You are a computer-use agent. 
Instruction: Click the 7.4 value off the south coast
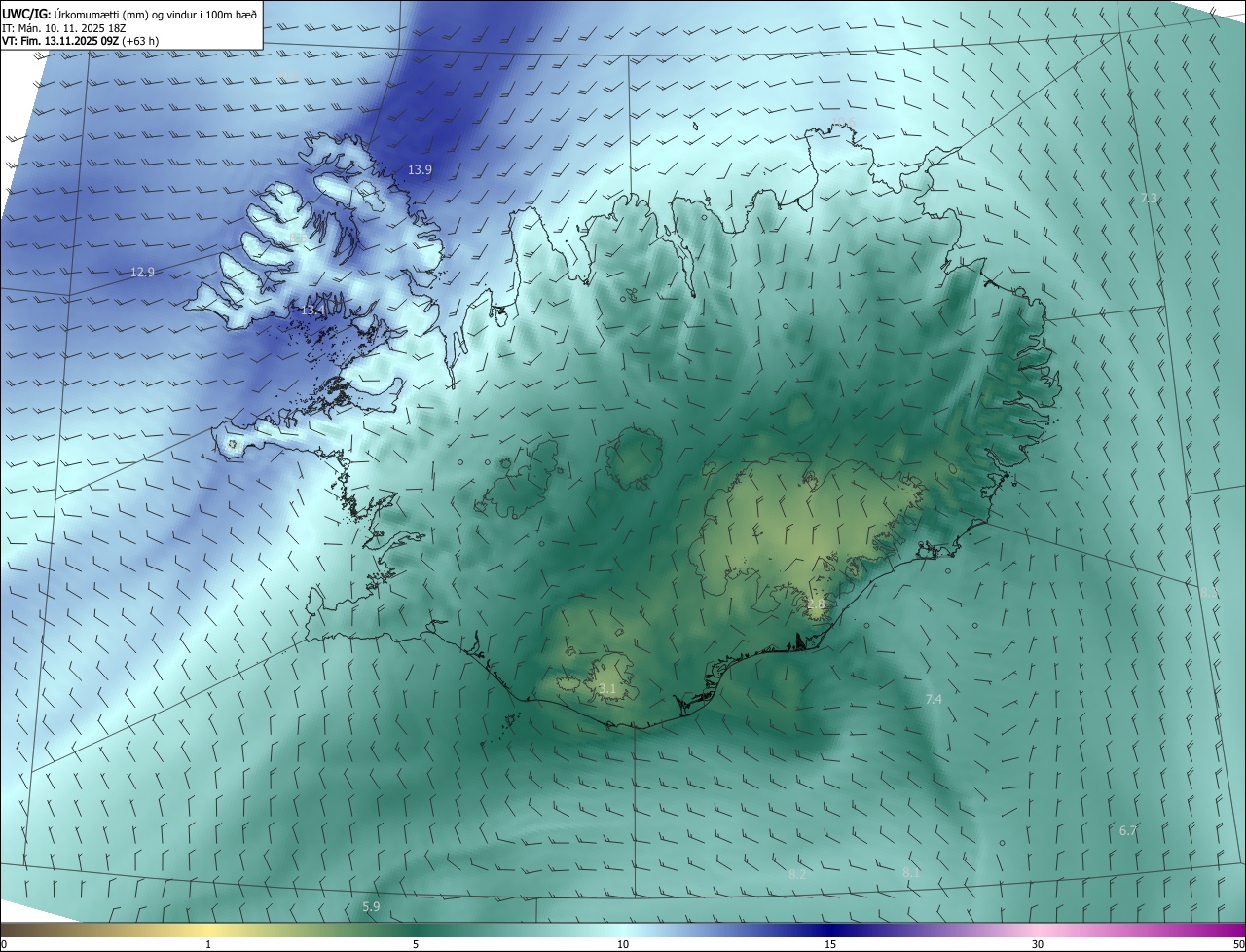pyautogui.click(x=934, y=699)
